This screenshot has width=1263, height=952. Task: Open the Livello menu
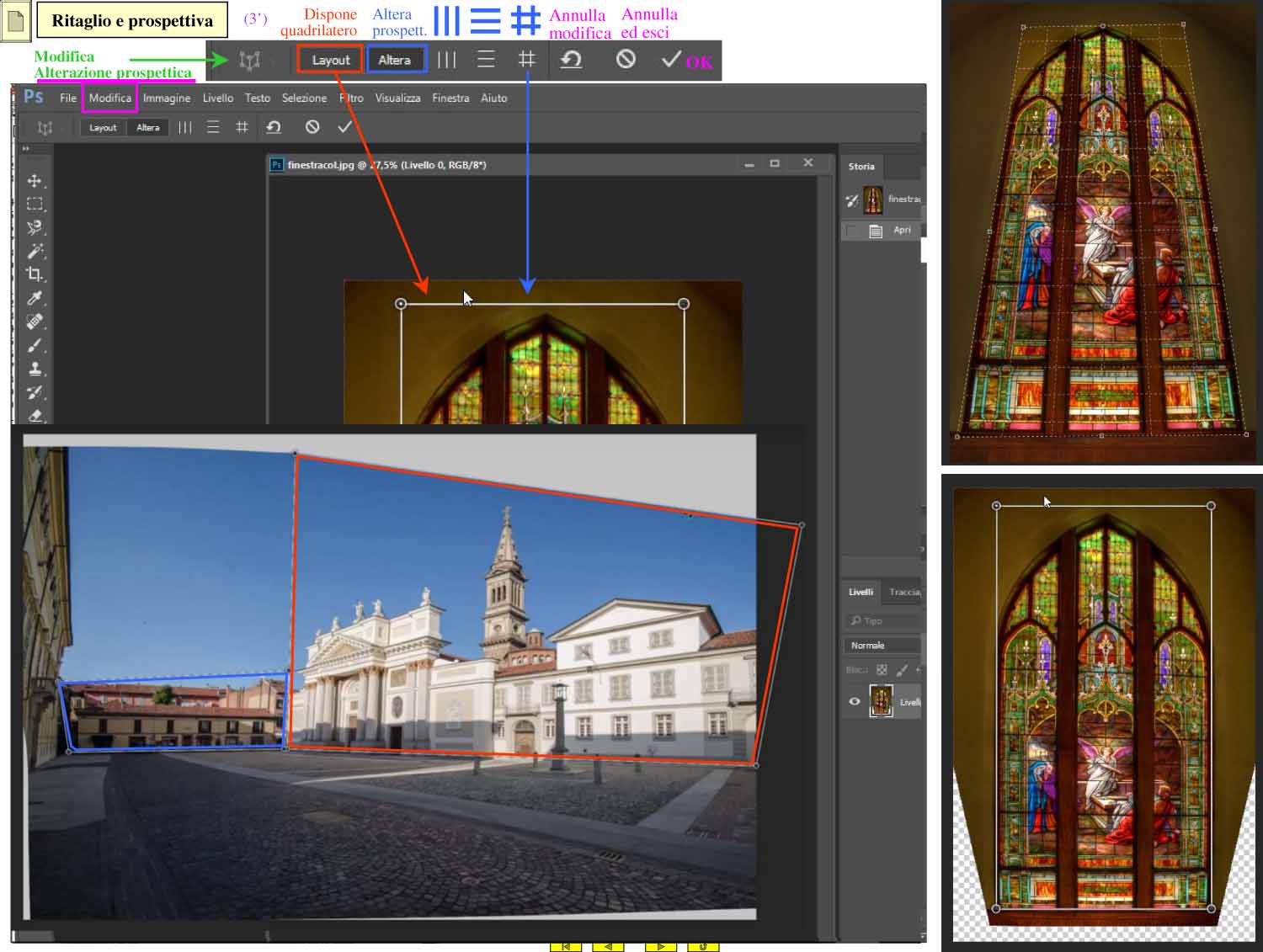(218, 98)
